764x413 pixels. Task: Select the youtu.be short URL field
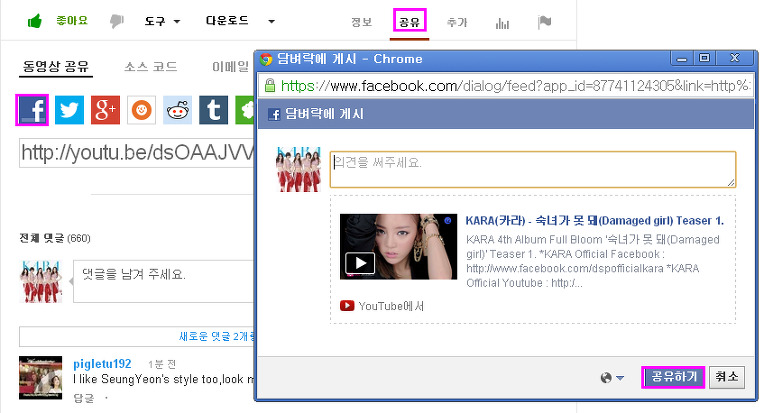coord(136,153)
